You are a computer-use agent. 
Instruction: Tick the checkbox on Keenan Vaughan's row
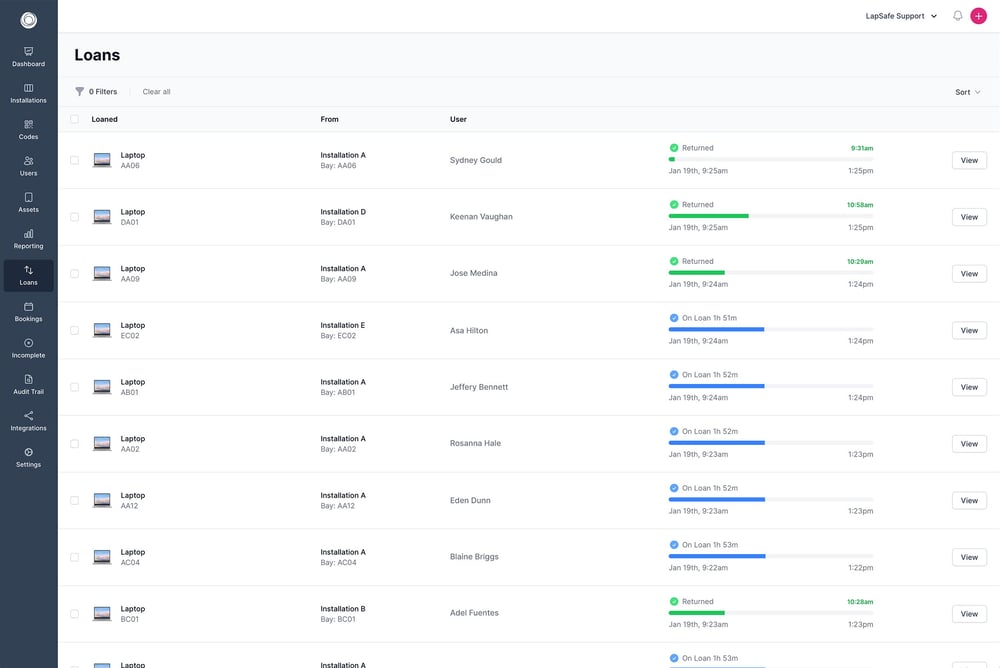(x=74, y=217)
